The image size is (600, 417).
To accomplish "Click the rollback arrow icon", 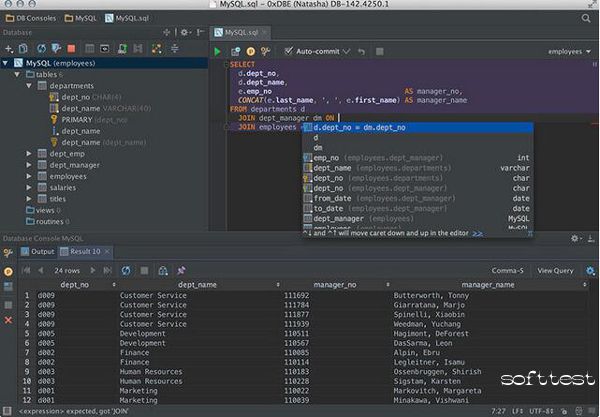I will 361,51.
